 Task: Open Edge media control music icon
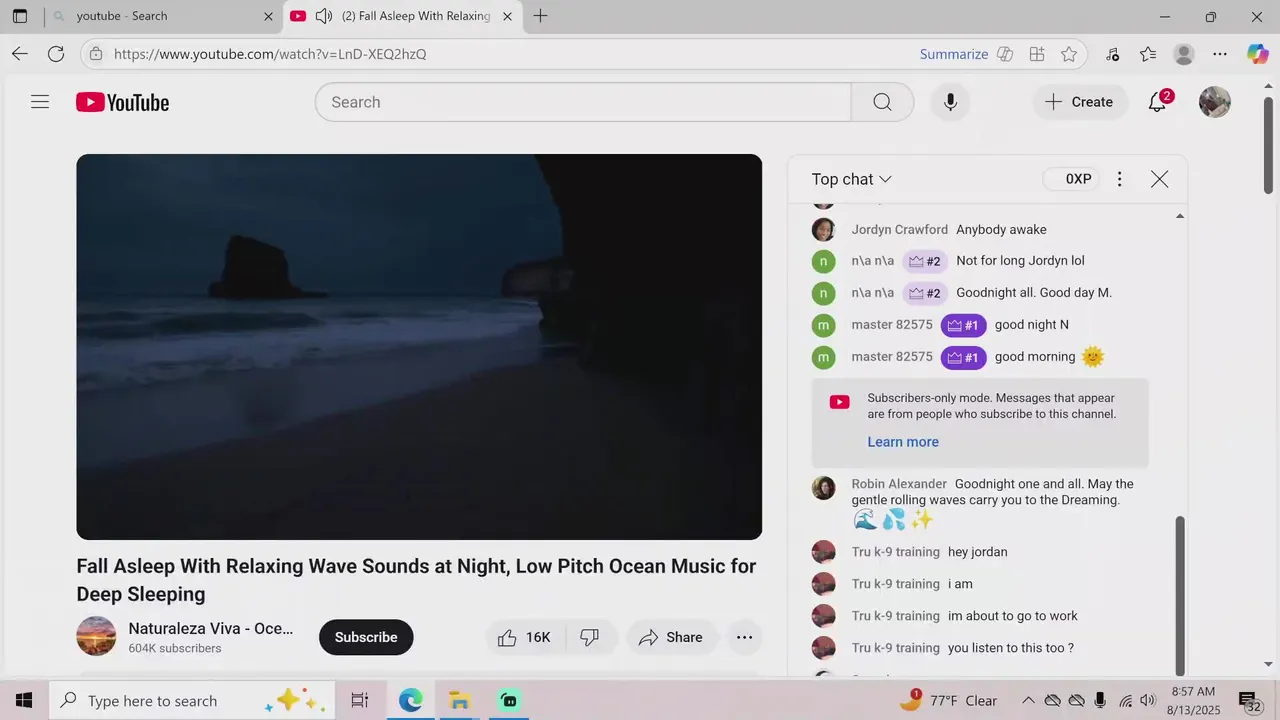(1113, 54)
